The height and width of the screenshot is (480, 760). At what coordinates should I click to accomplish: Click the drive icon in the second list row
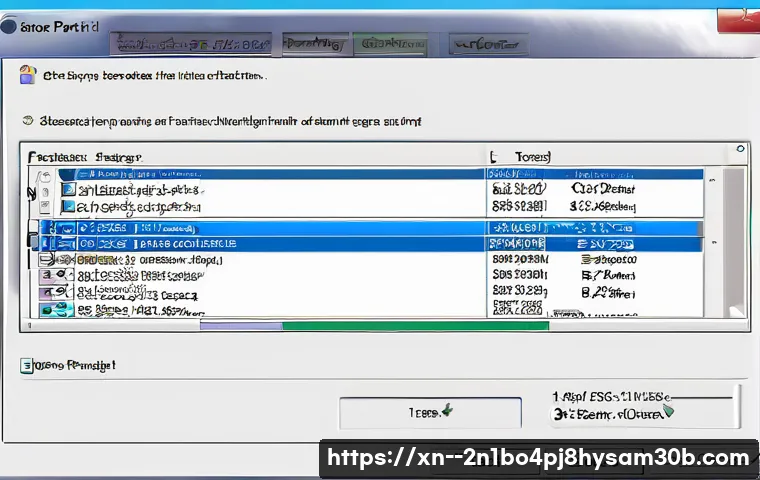point(68,188)
